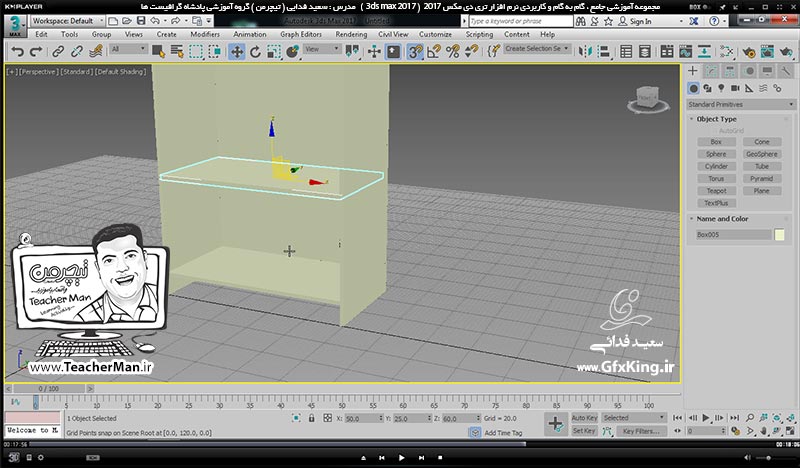The height and width of the screenshot is (468, 800).
Task: Click the Cylinder primitive button
Action: [716, 166]
